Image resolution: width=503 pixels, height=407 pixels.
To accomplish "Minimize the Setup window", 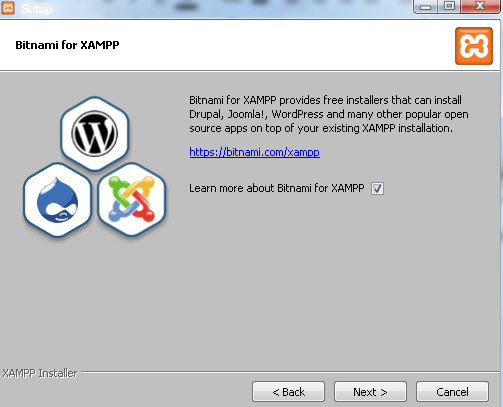I will point(425,6).
